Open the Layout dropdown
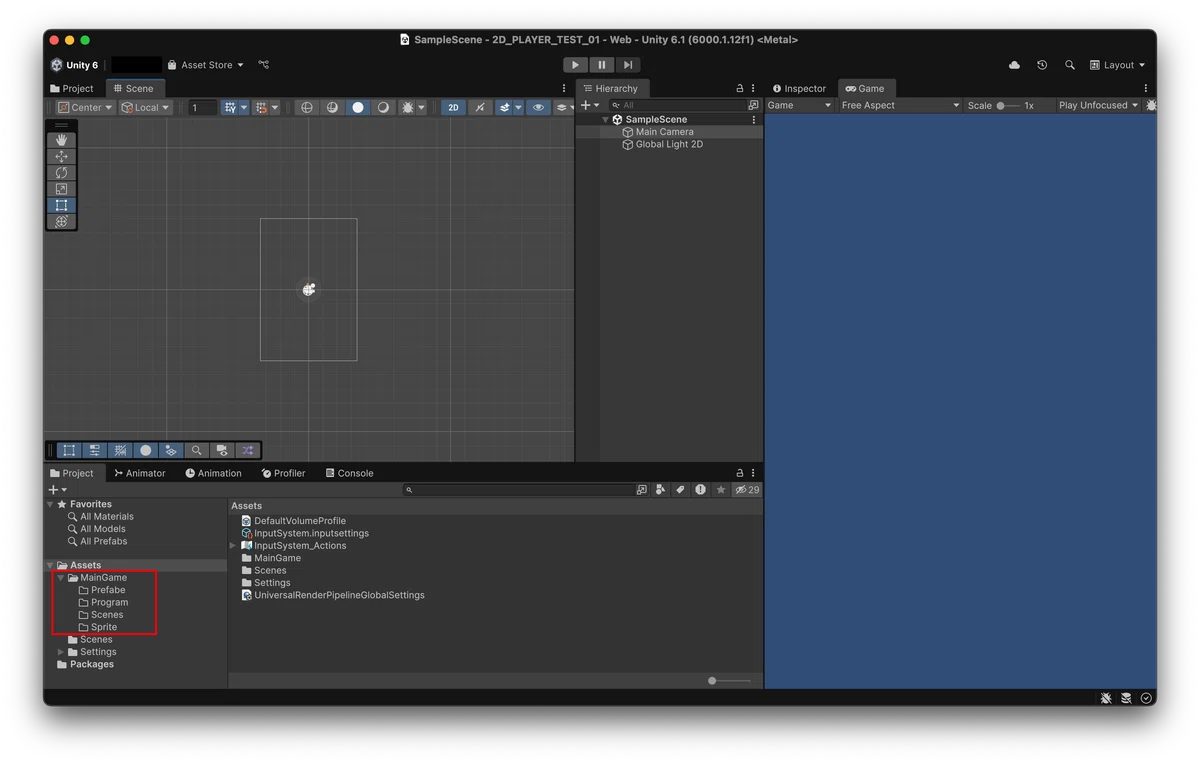The height and width of the screenshot is (763, 1200). [1118, 65]
